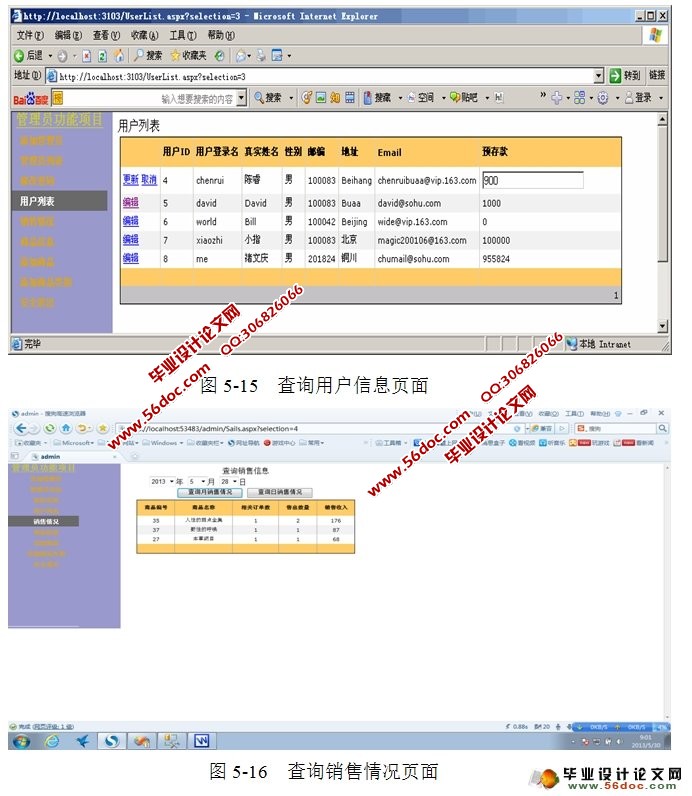Go to IE Home page icon
The height and width of the screenshot is (796, 692).
coord(119,56)
